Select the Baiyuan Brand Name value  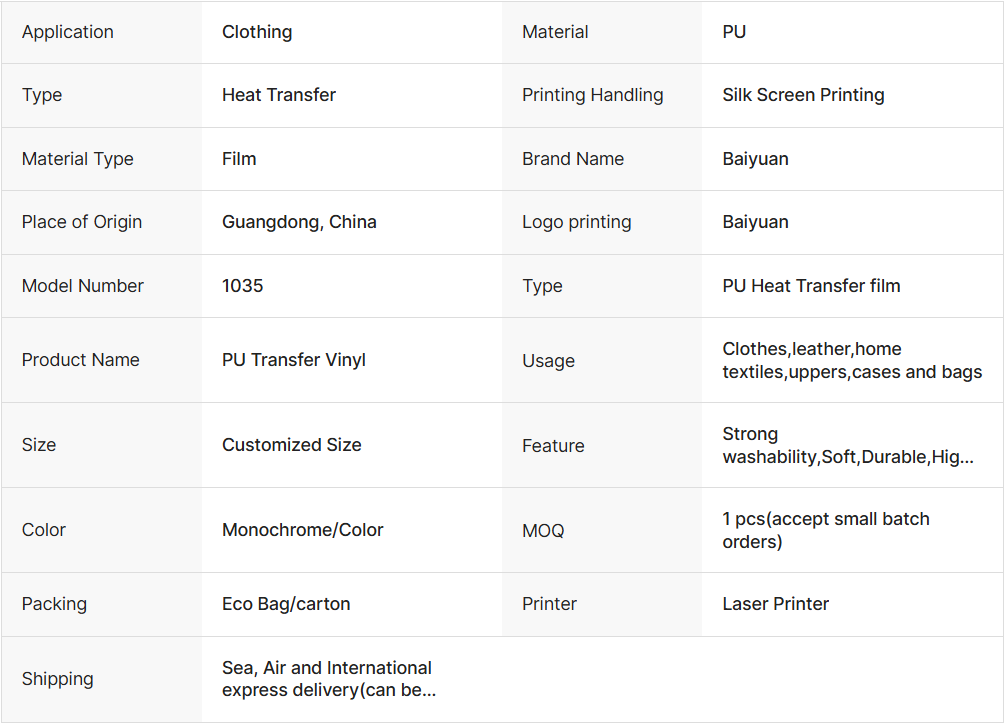(755, 159)
